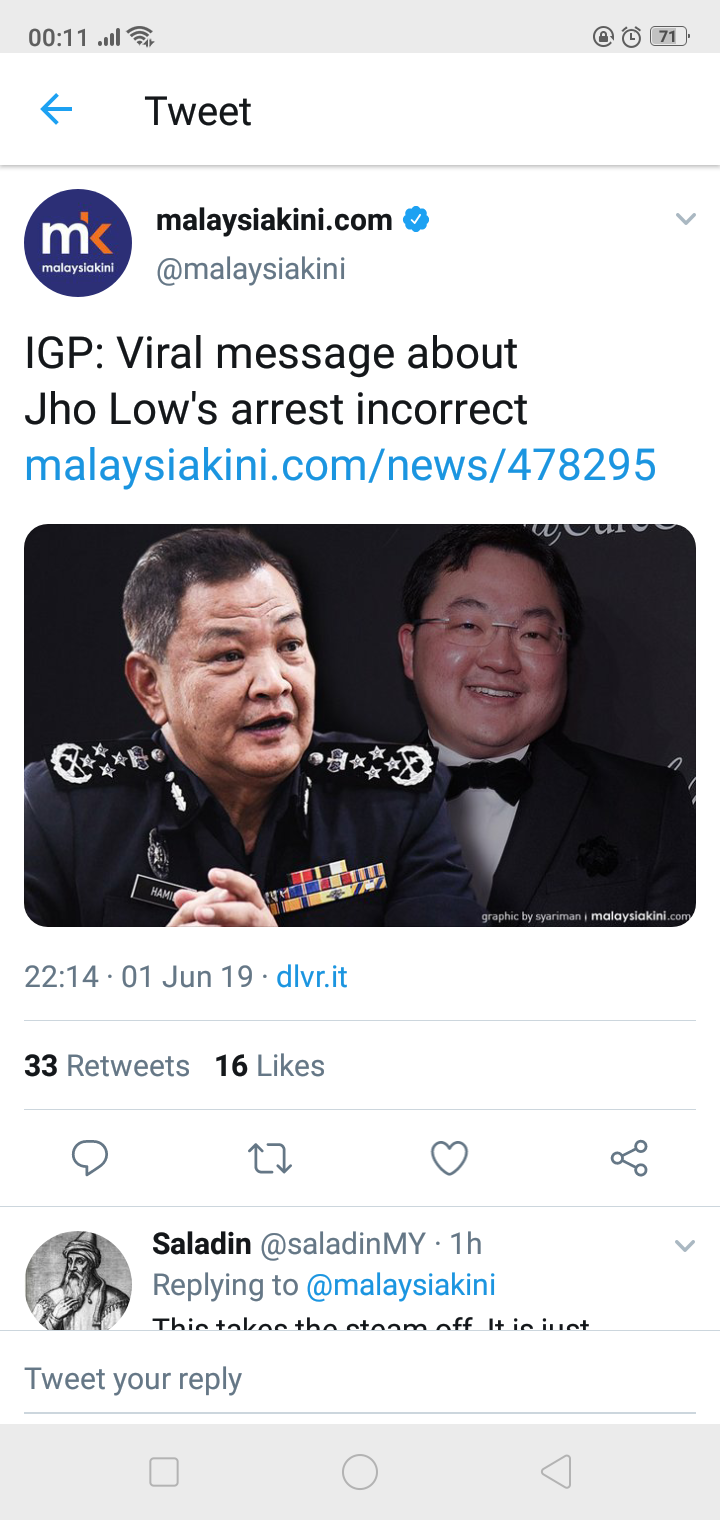Tap the reply speech bubble icon
Image resolution: width=720 pixels, height=1520 pixels.
(90, 1158)
